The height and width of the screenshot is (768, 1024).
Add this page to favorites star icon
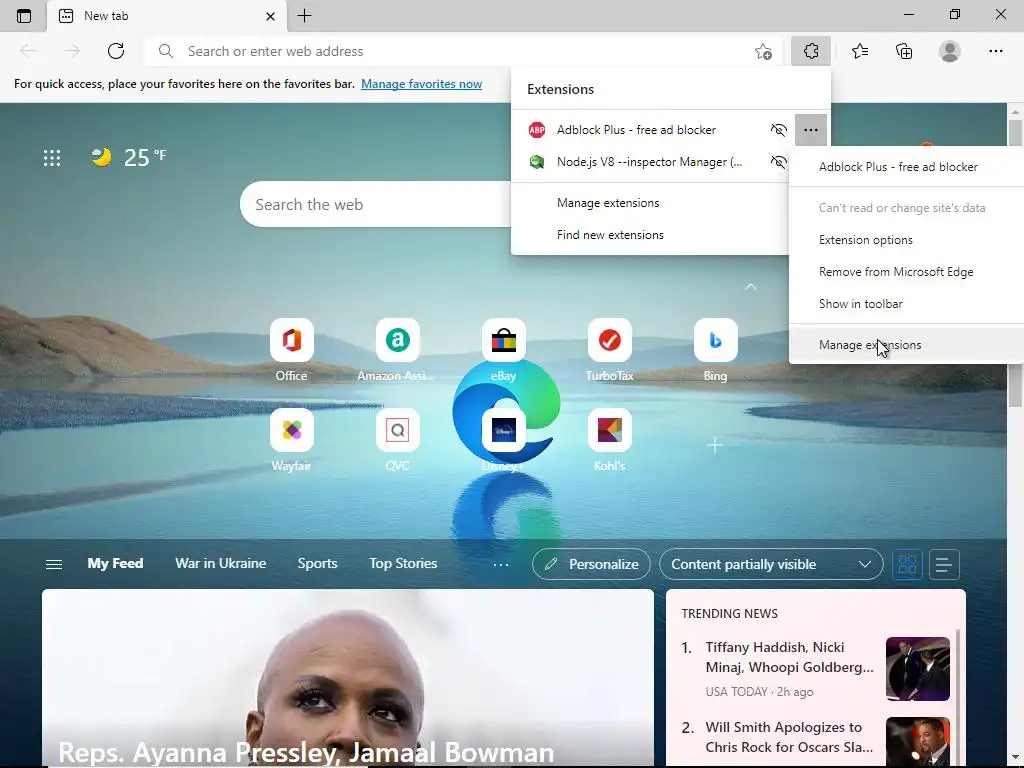point(763,51)
